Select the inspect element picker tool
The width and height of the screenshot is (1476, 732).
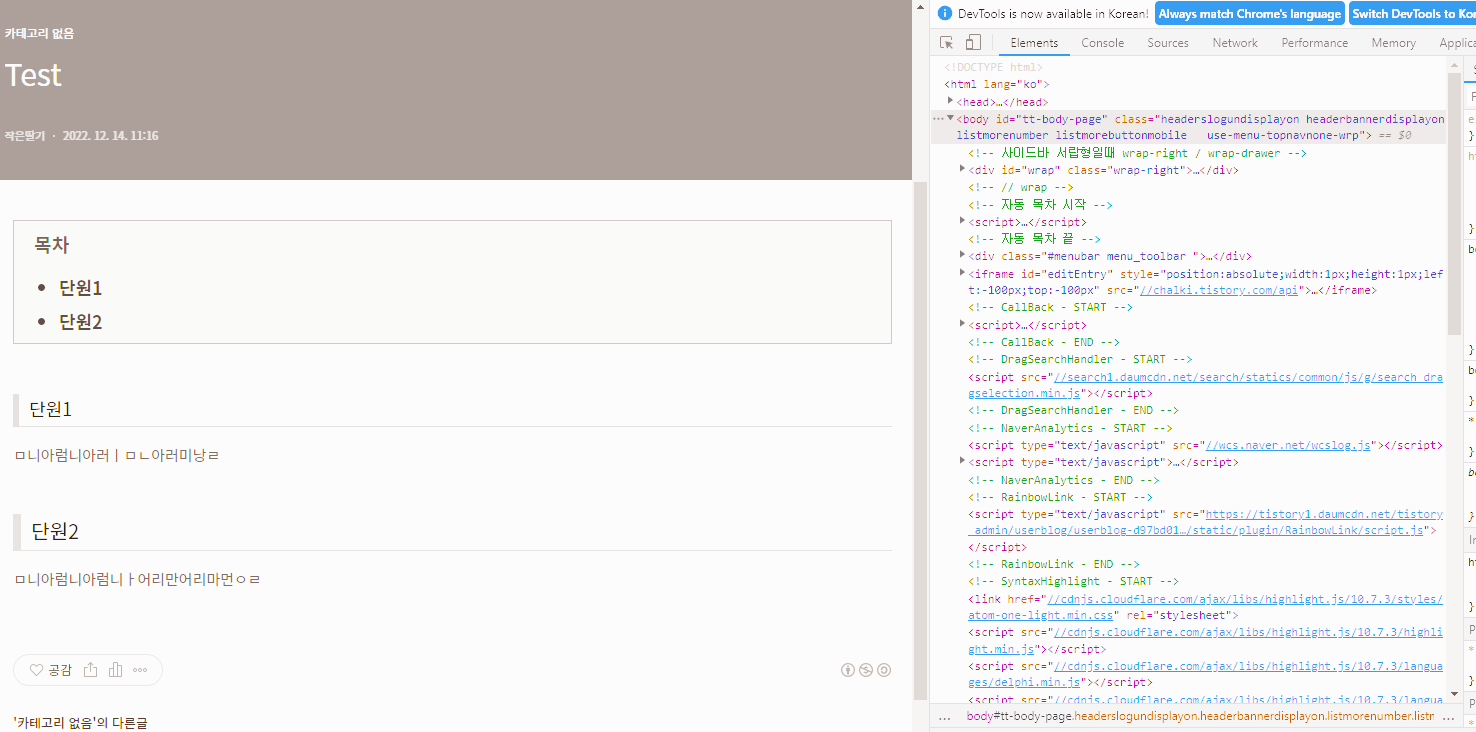tap(946, 43)
